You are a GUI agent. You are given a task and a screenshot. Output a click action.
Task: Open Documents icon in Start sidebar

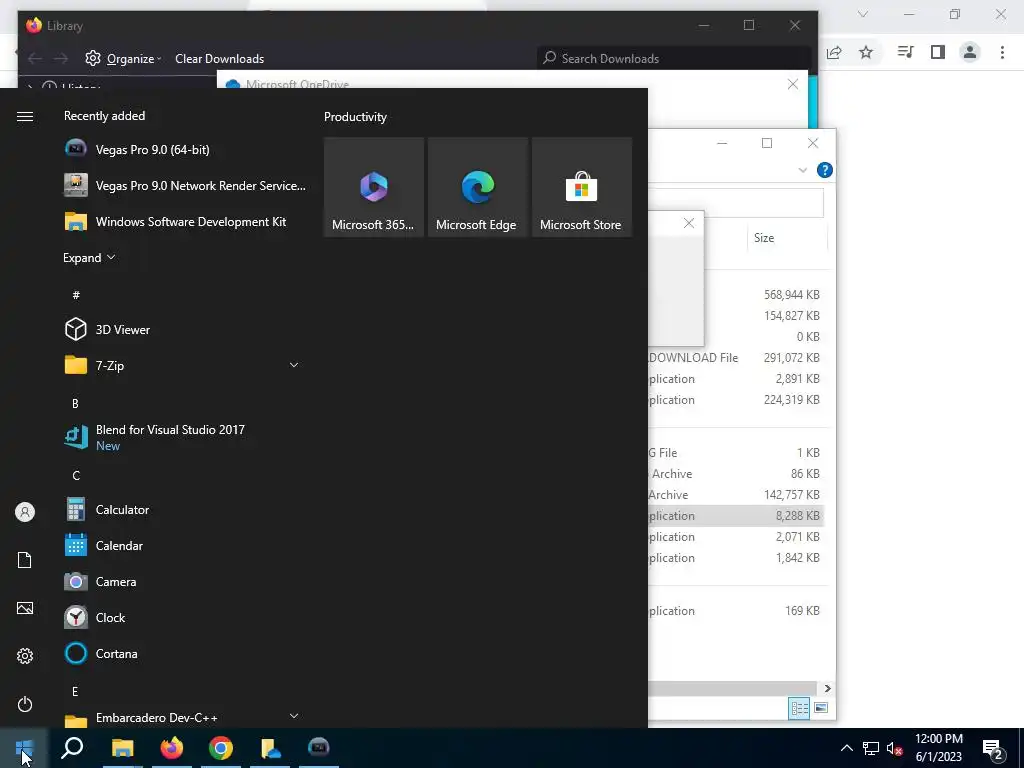[x=25, y=560]
